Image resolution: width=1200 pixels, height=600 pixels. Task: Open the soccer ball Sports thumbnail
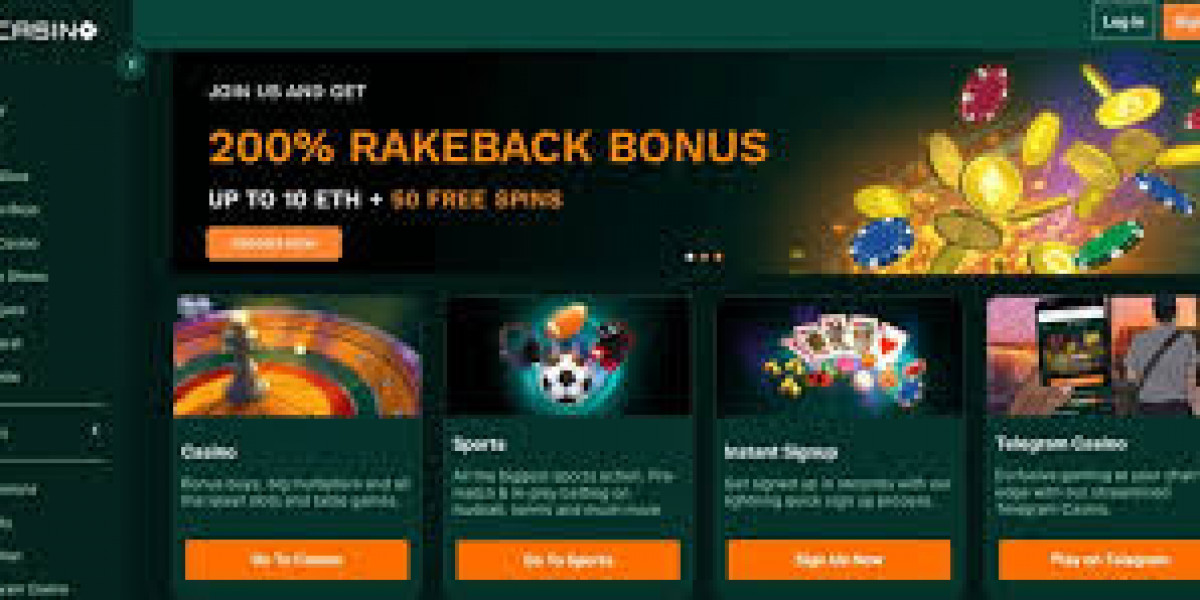(x=569, y=355)
